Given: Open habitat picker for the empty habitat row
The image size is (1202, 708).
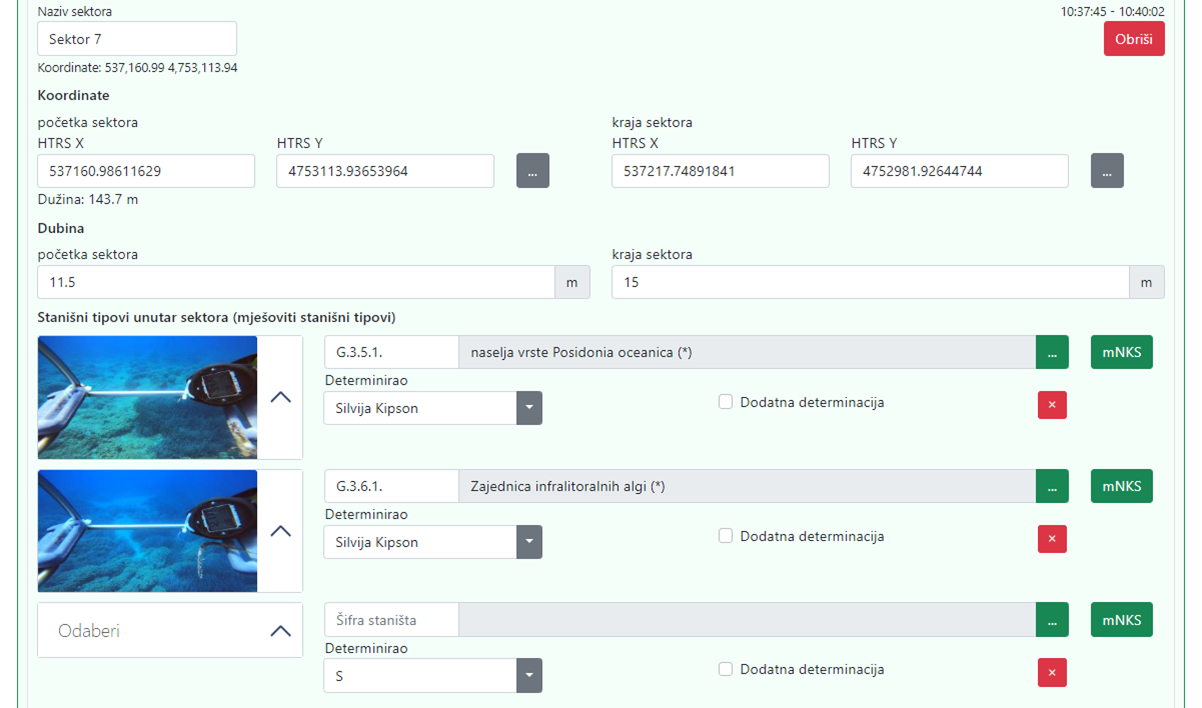Looking at the screenshot, I should pyautogui.click(x=1051, y=620).
